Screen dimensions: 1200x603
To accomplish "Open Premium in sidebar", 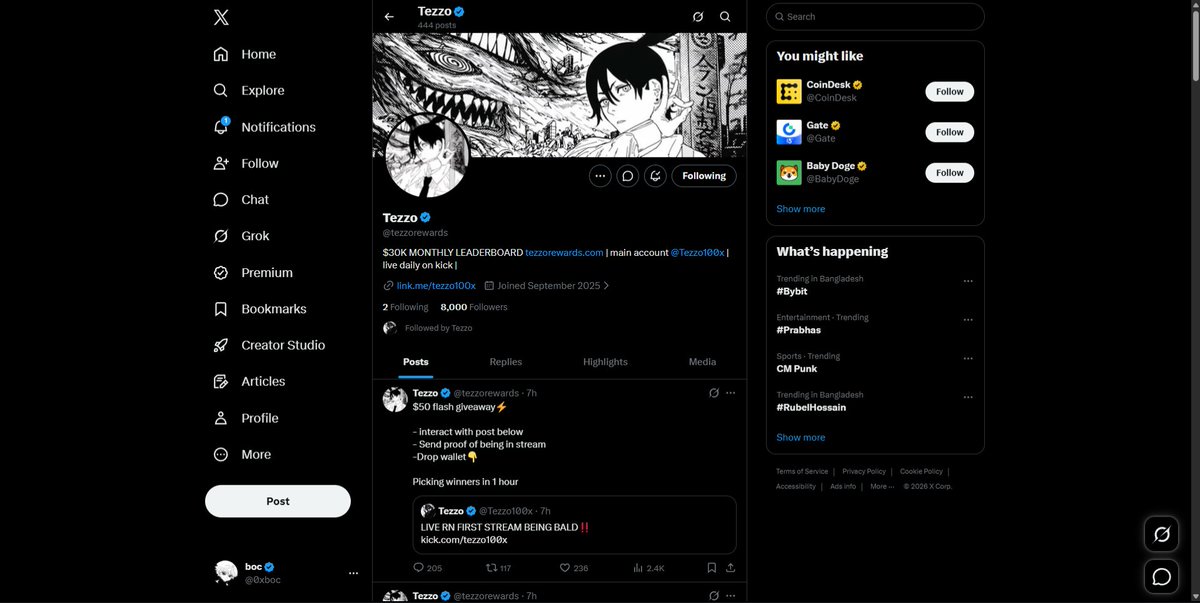I will click(x=253, y=272).
